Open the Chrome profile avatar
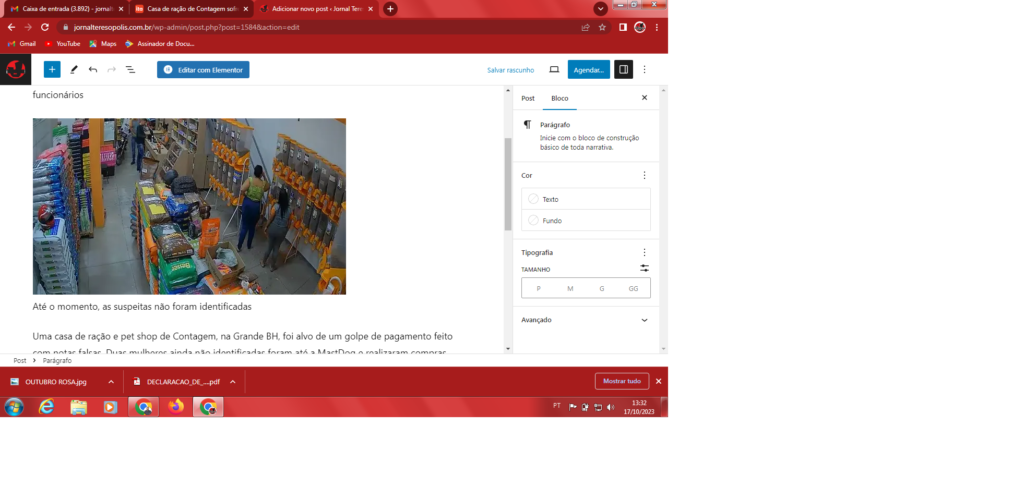1024x487 pixels. pos(640,27)
